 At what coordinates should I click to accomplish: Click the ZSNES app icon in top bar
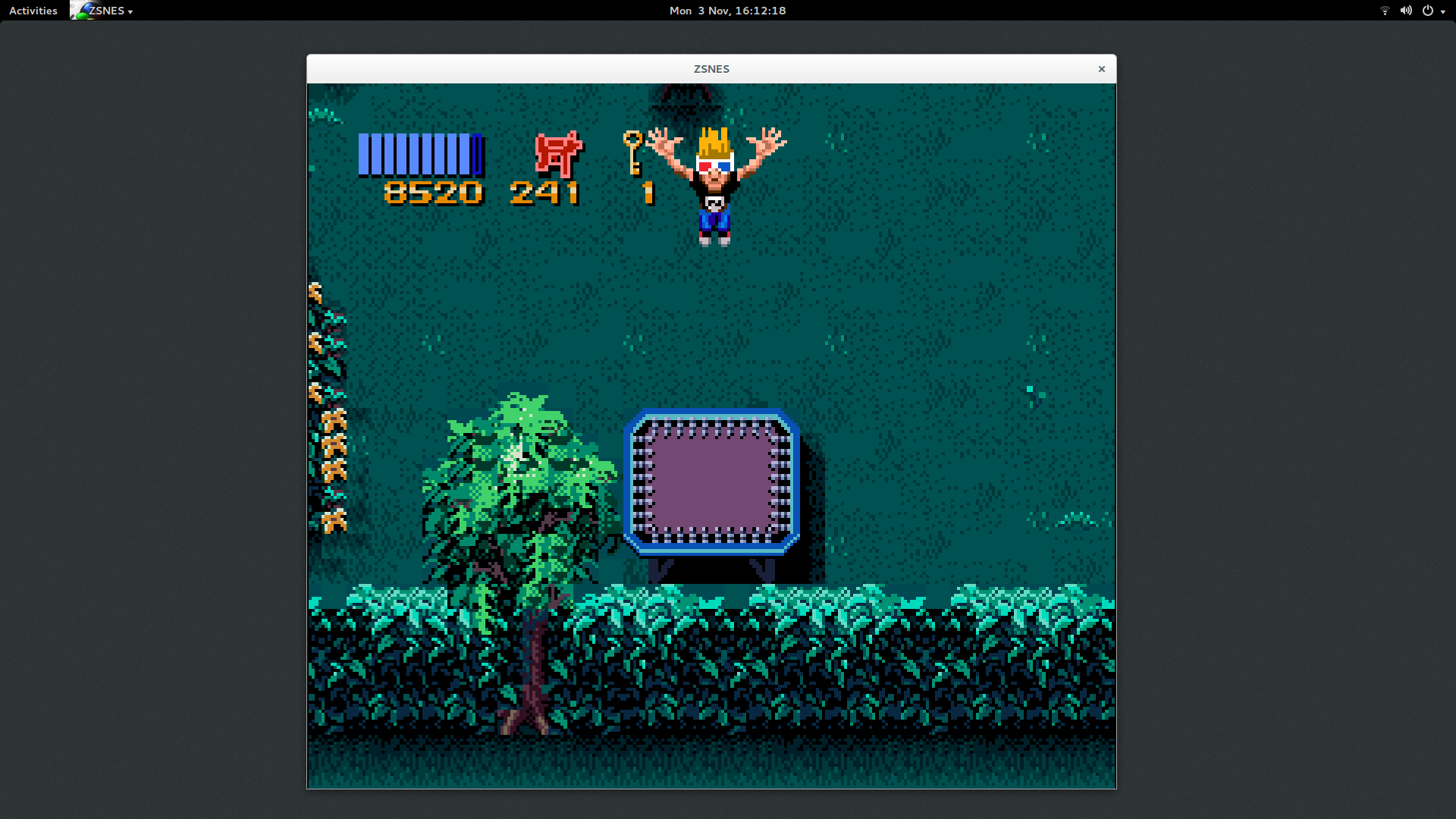tap(79, 11)
